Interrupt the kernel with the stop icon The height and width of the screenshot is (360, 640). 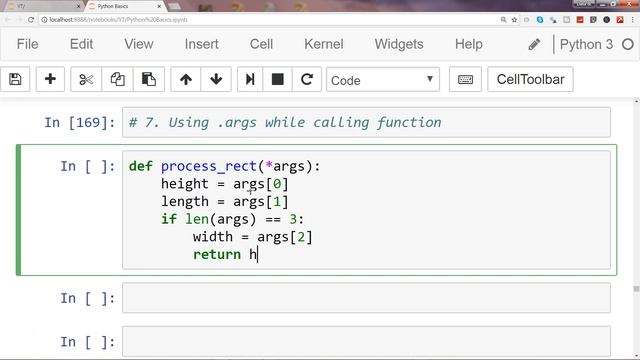pyautogui.click(x=278, y=79)
